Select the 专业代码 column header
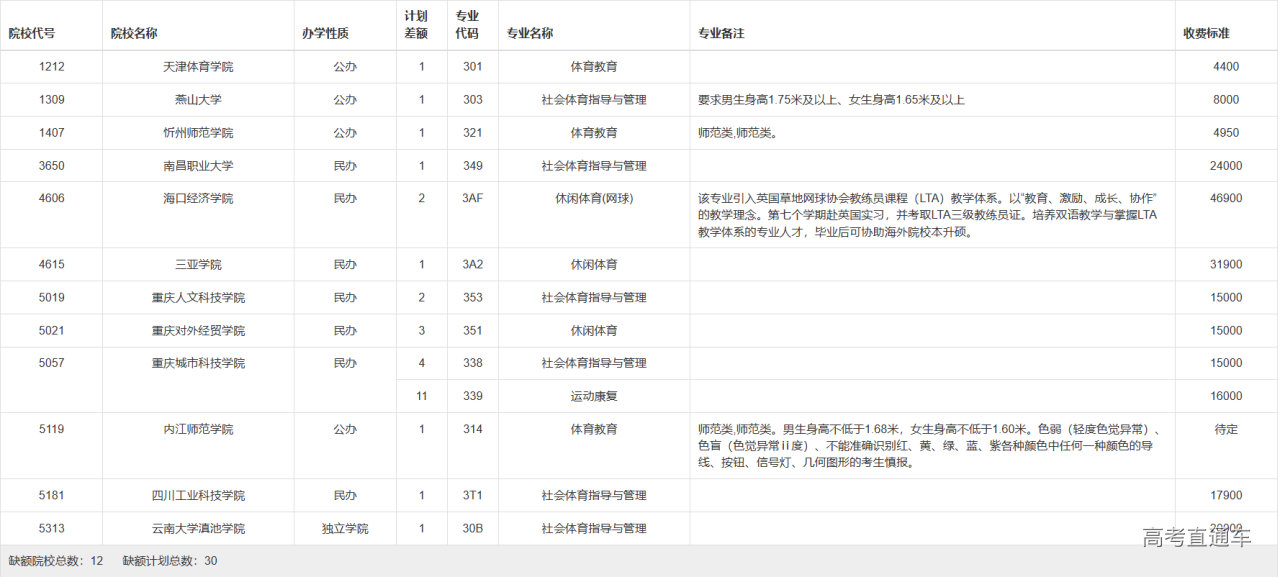The image size is (1280, 577). tap(467, 25)
